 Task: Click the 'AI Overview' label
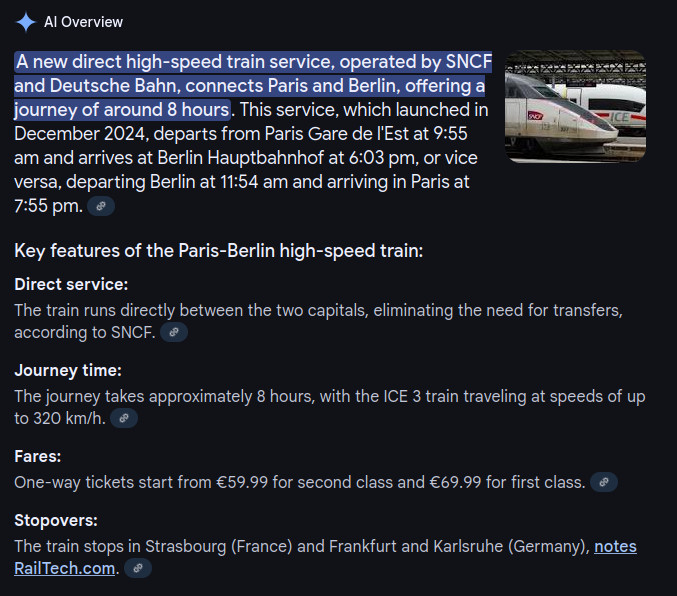(83, 22)
